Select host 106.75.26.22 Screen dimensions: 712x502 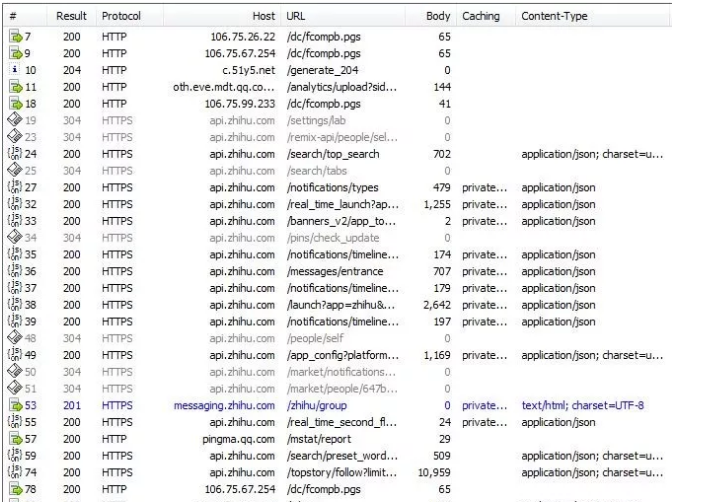click(x=243, y=37)
